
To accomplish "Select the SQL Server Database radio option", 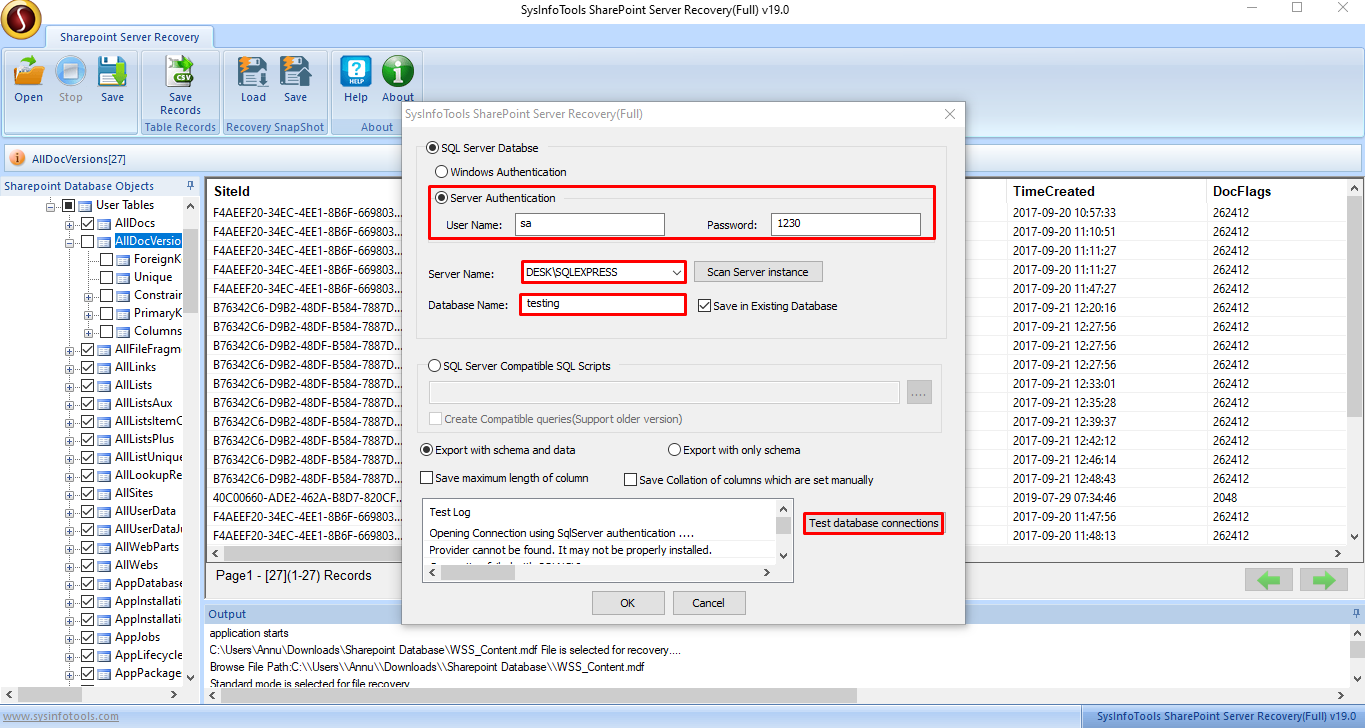I will tap(433, 148).
